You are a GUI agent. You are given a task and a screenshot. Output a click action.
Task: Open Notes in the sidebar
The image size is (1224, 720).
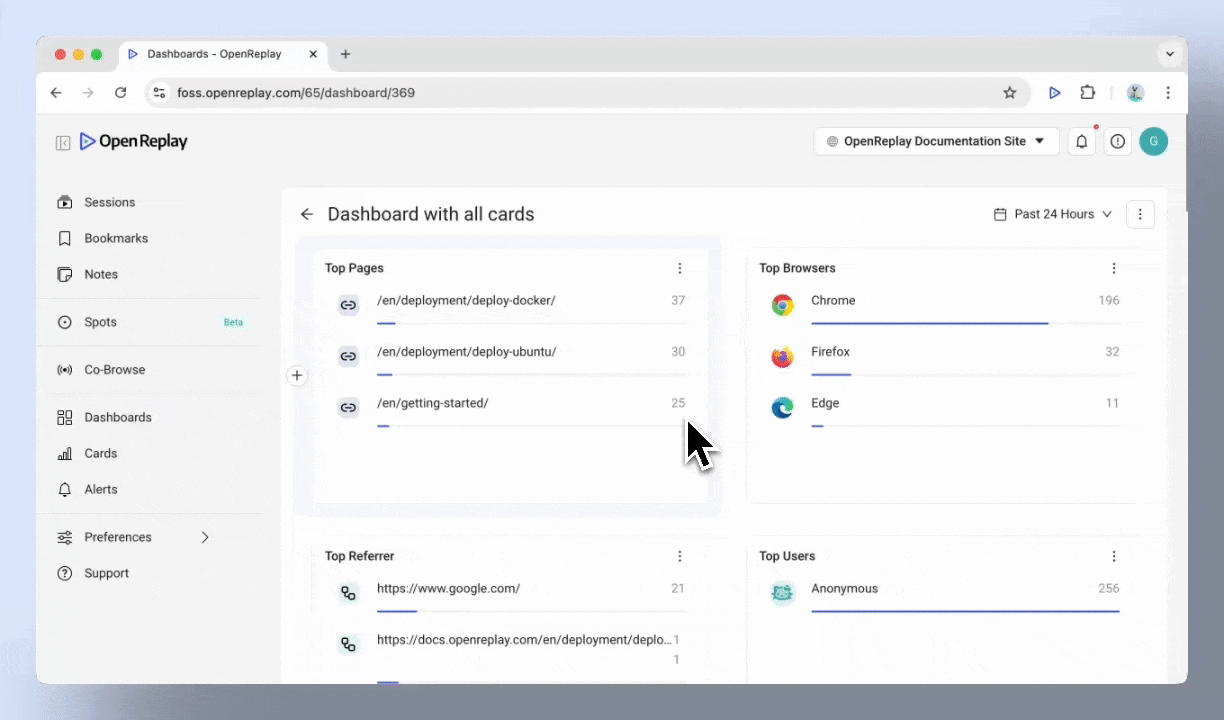pos(101,274)
